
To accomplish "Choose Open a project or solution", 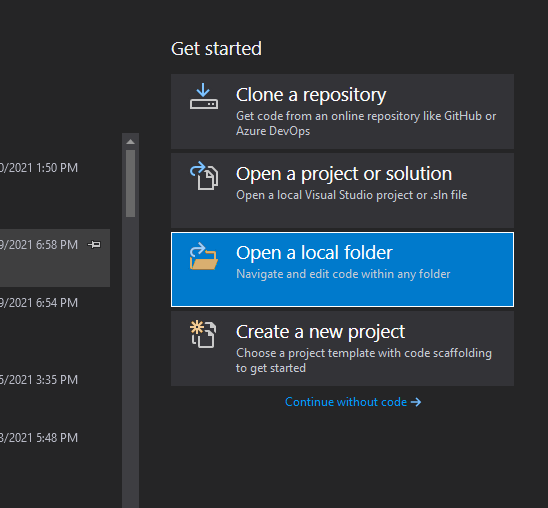I will click(x=342, y=190).
